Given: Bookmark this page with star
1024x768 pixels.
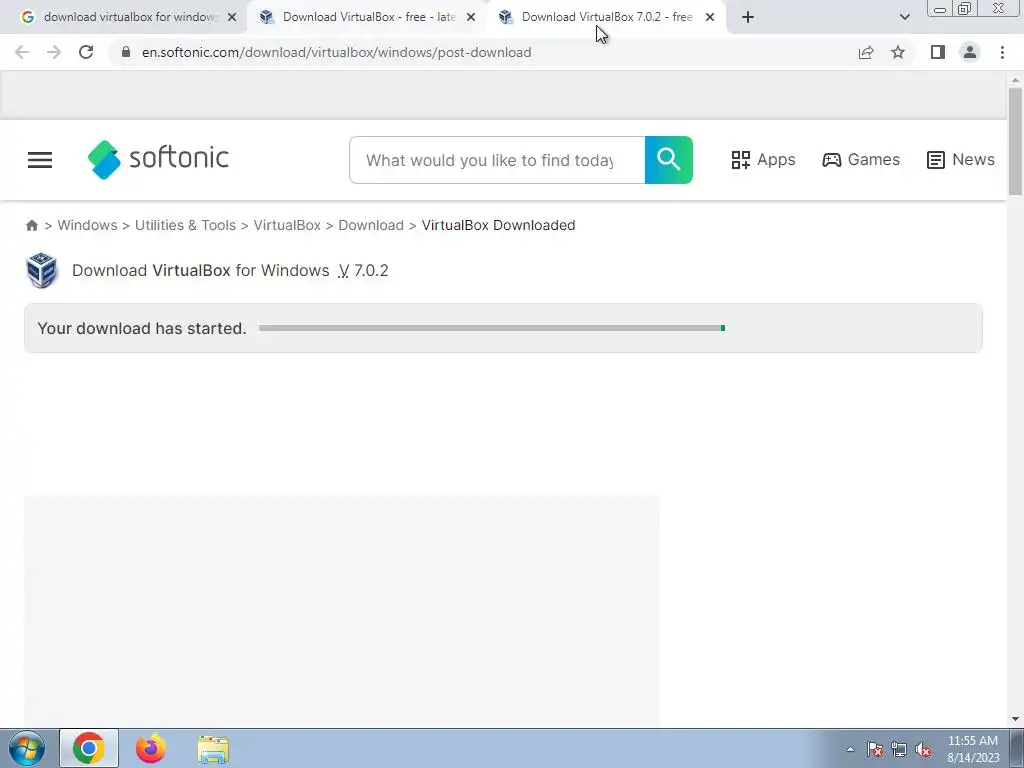Looking at the screenshot, I should coord(898,52).
